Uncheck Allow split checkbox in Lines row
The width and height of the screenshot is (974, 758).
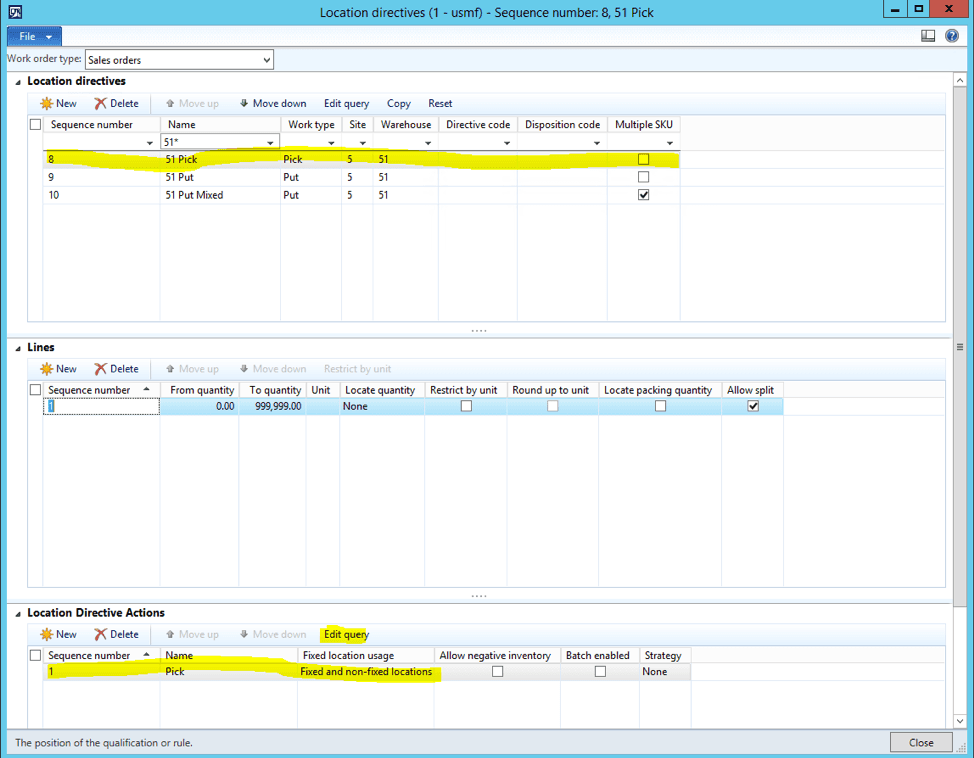click(753, 406)
